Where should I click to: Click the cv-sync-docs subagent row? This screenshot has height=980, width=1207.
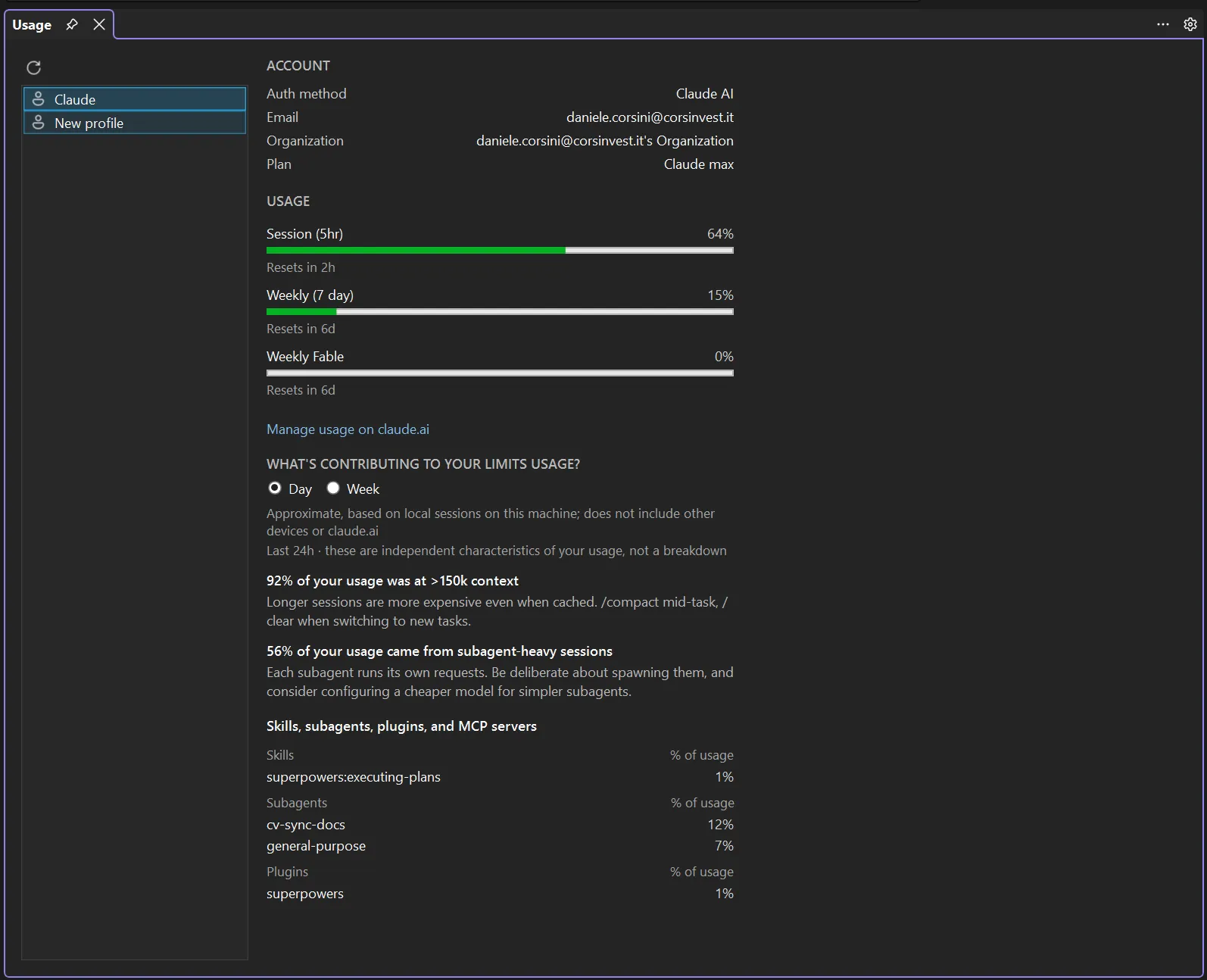[x=500, y=825]
